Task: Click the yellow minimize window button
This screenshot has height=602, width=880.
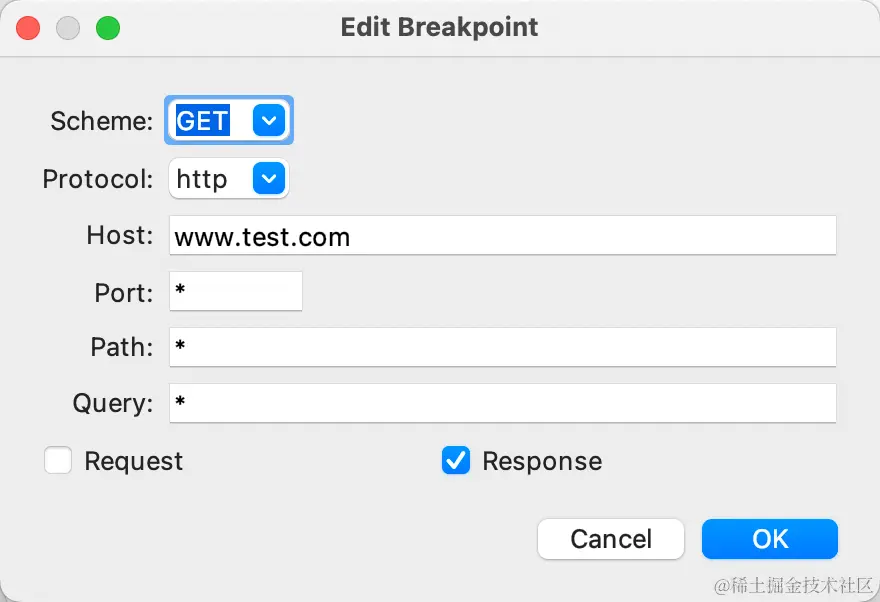Action: [x=68, y=28]
